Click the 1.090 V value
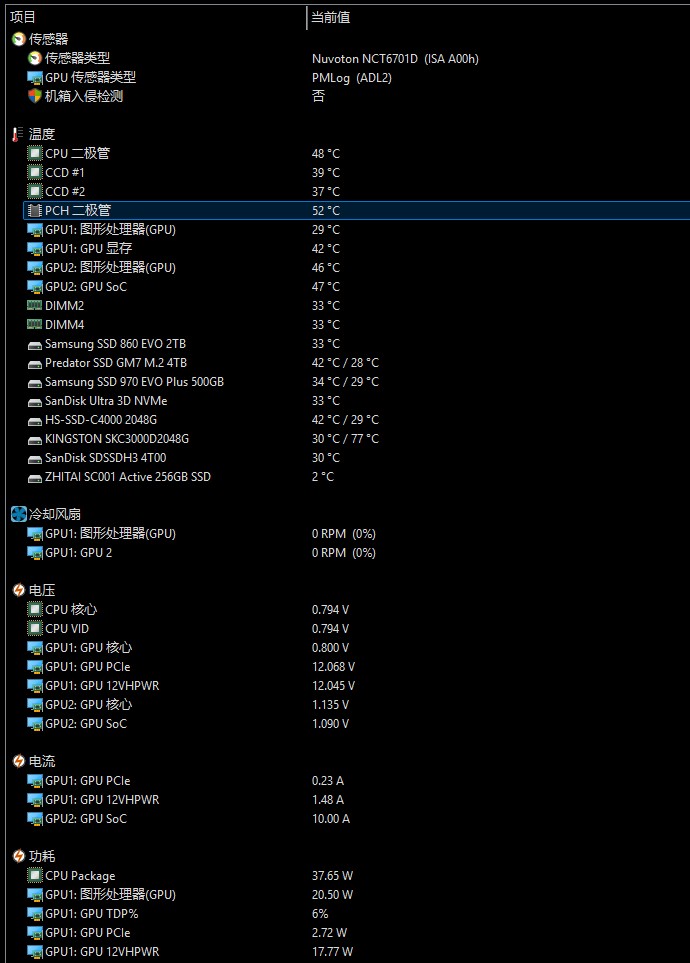Image resolution: width=690 pixels, height=963 pixels. 331,724
